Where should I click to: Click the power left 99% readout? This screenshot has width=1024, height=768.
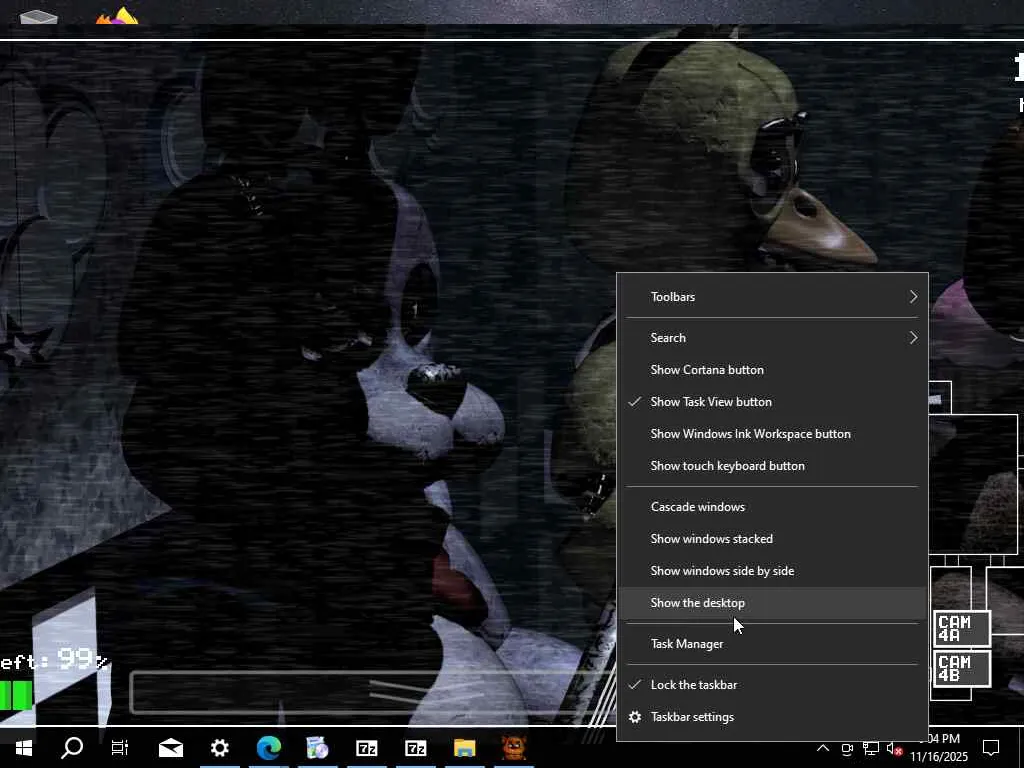click(54, 660)
